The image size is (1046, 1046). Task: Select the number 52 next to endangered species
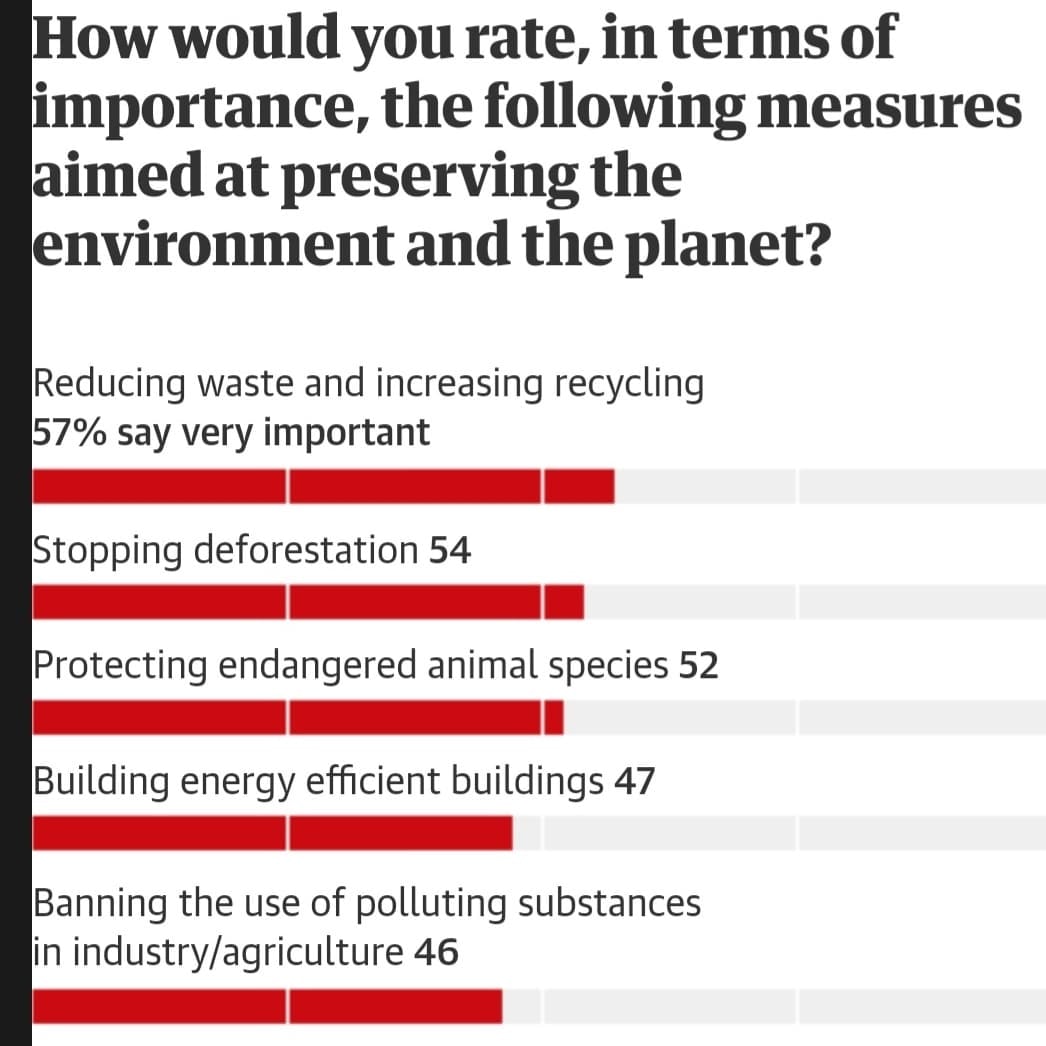tap(699, 666)
